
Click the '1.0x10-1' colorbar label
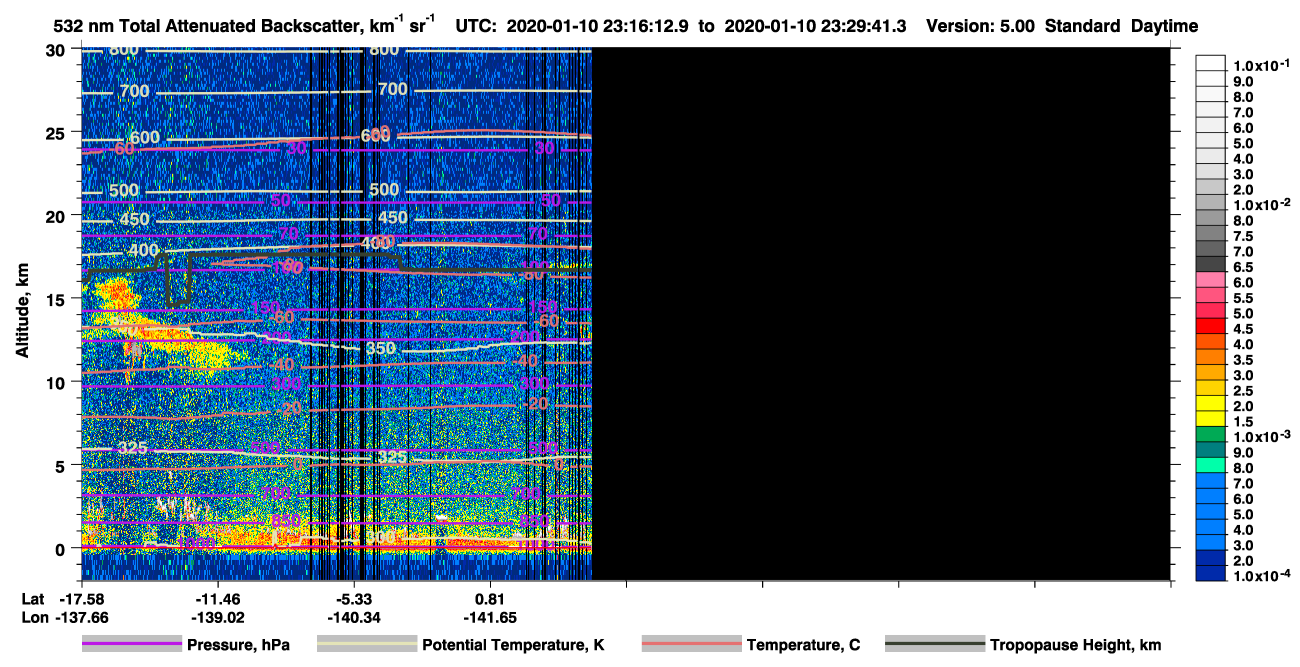click(x=1262, y=65)
